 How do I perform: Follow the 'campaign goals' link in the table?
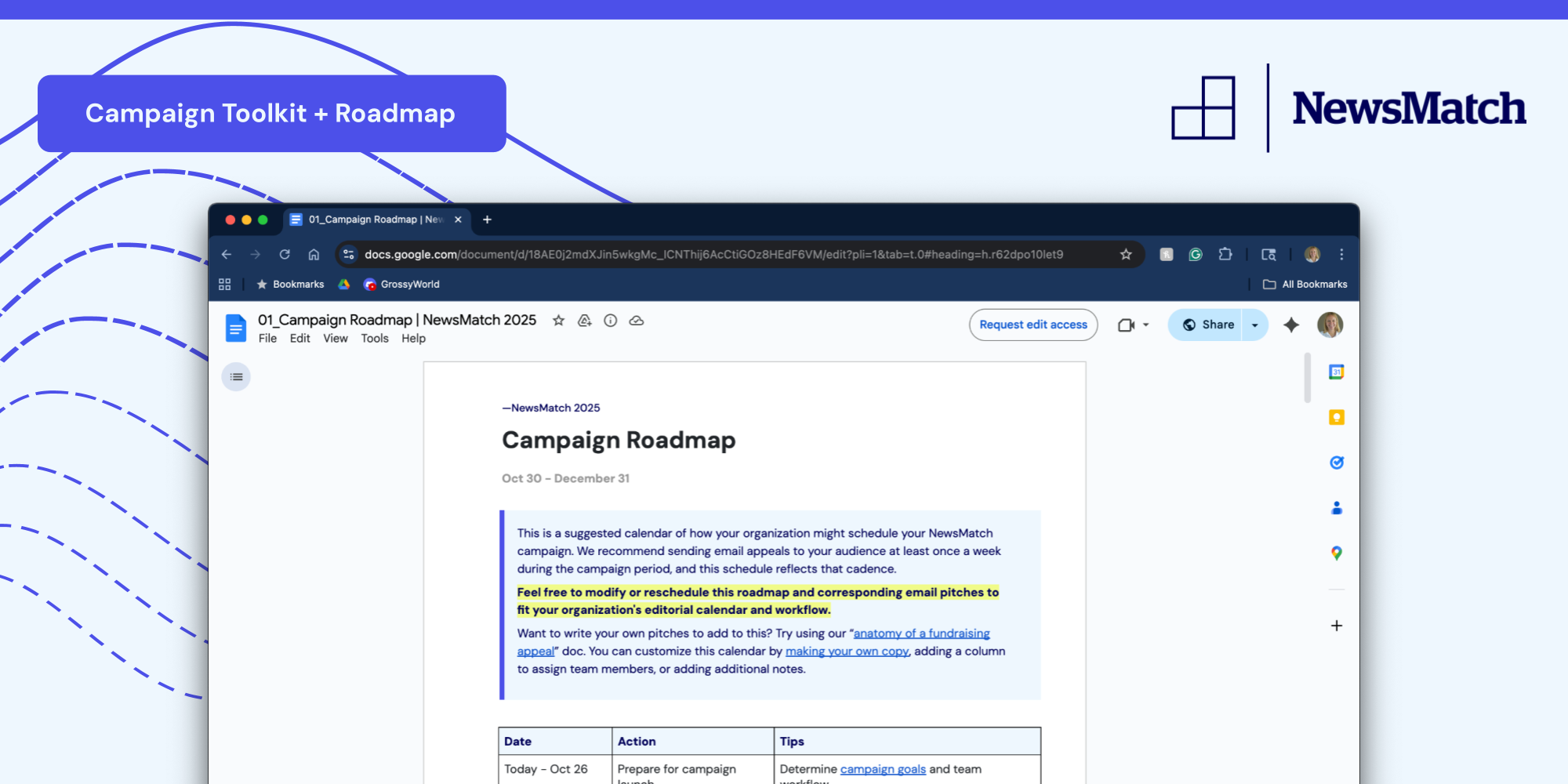883,769
